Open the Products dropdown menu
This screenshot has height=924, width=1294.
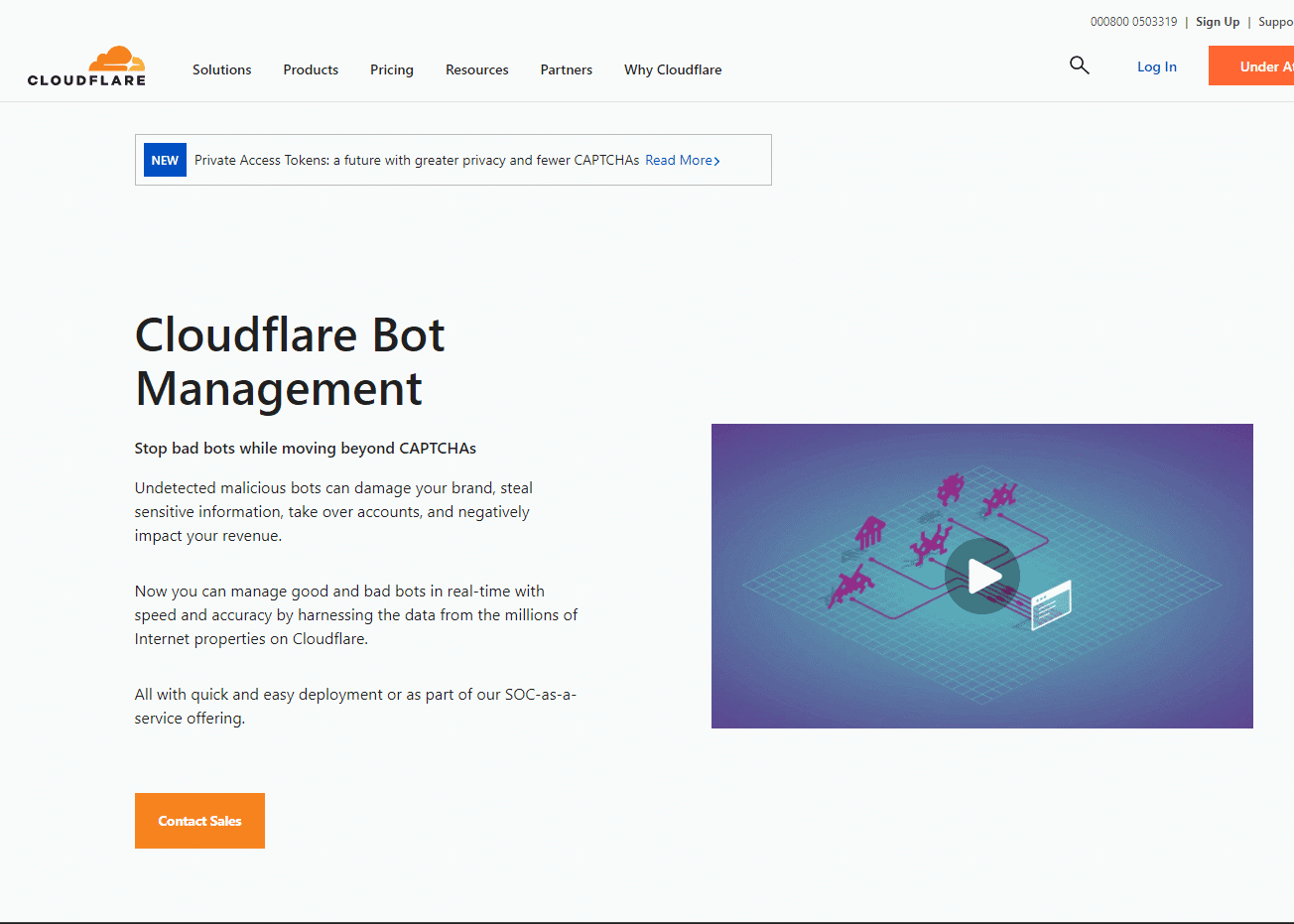point(311,69)
